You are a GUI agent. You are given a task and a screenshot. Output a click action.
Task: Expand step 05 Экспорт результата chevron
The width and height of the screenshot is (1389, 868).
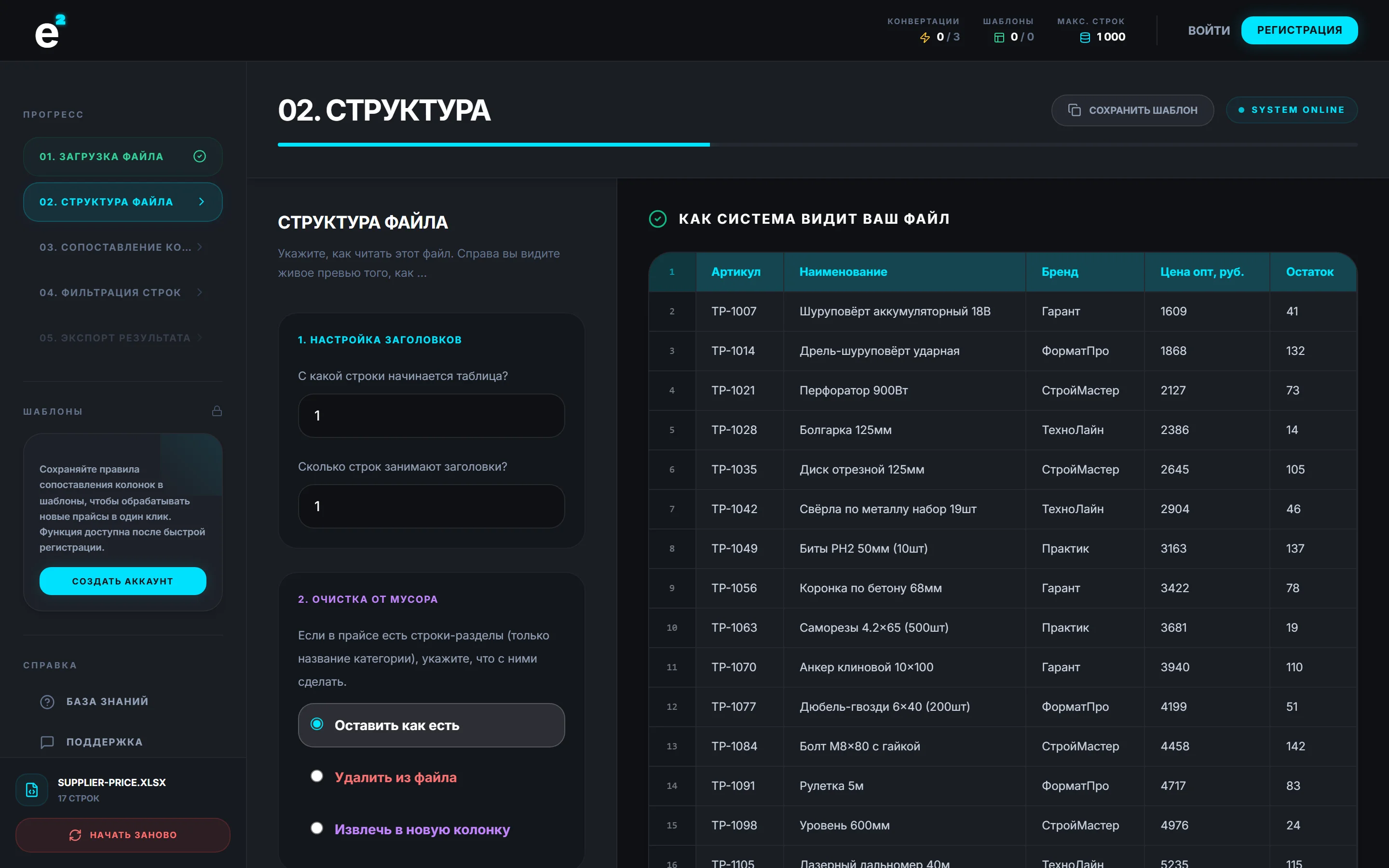[x=200, y=338]
